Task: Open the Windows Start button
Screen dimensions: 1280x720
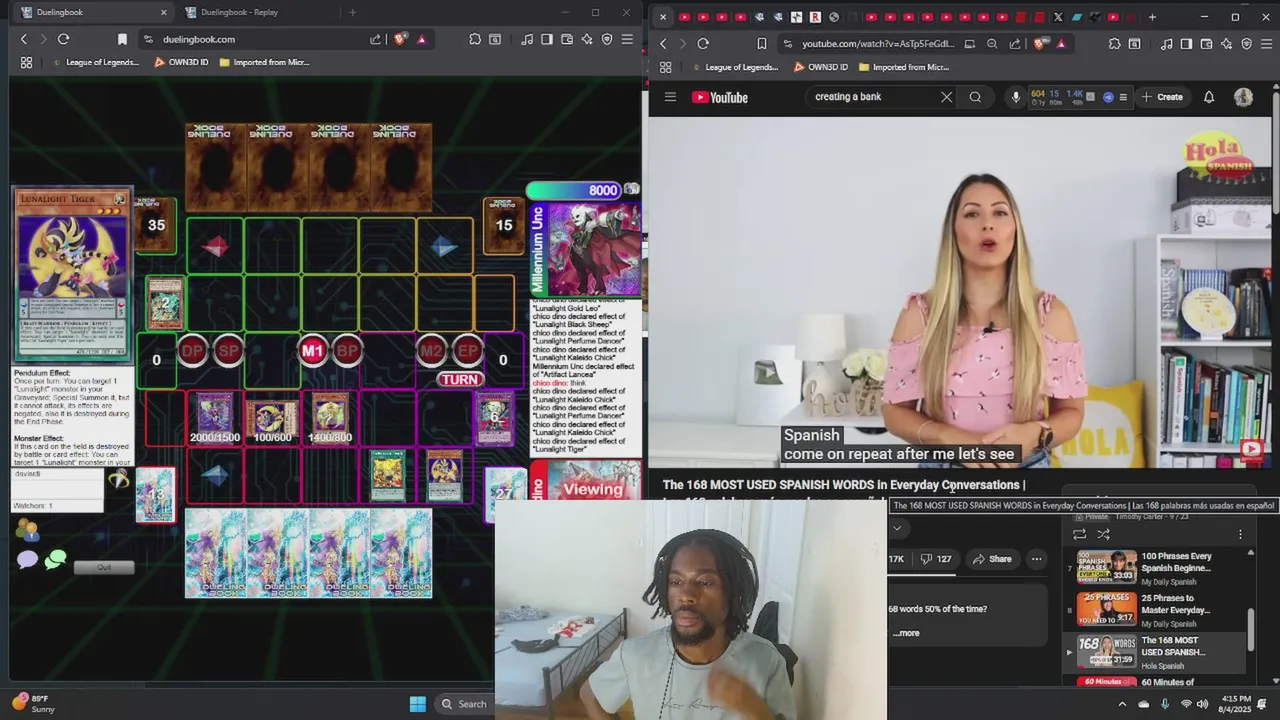Action: 418,704
